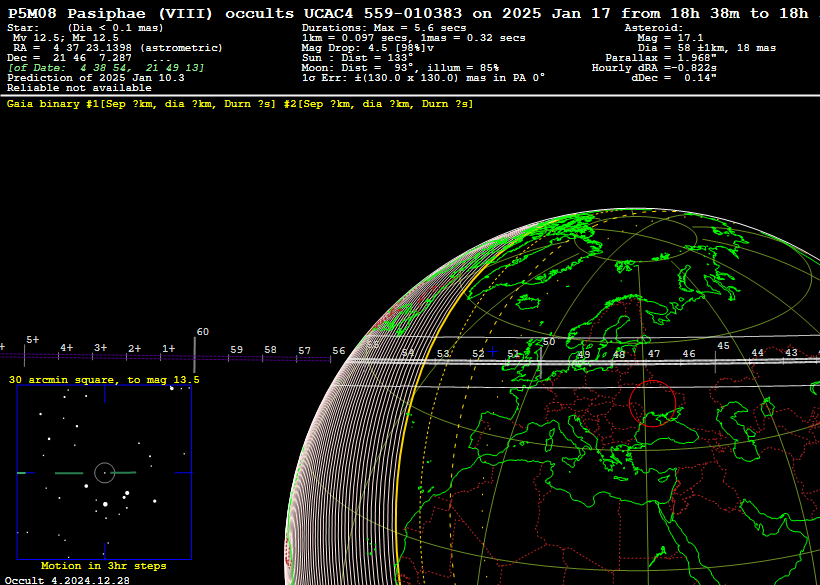
Task: Click the 'dDec = 0.14"' value
Action: 674,78
